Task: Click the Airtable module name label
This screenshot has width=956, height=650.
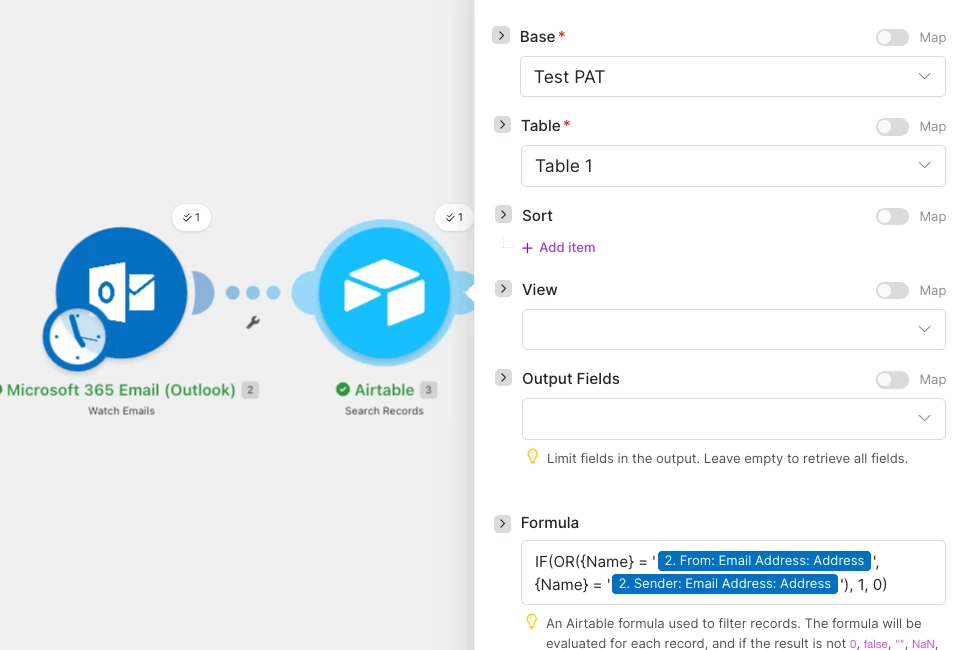Action: point(384,390)
